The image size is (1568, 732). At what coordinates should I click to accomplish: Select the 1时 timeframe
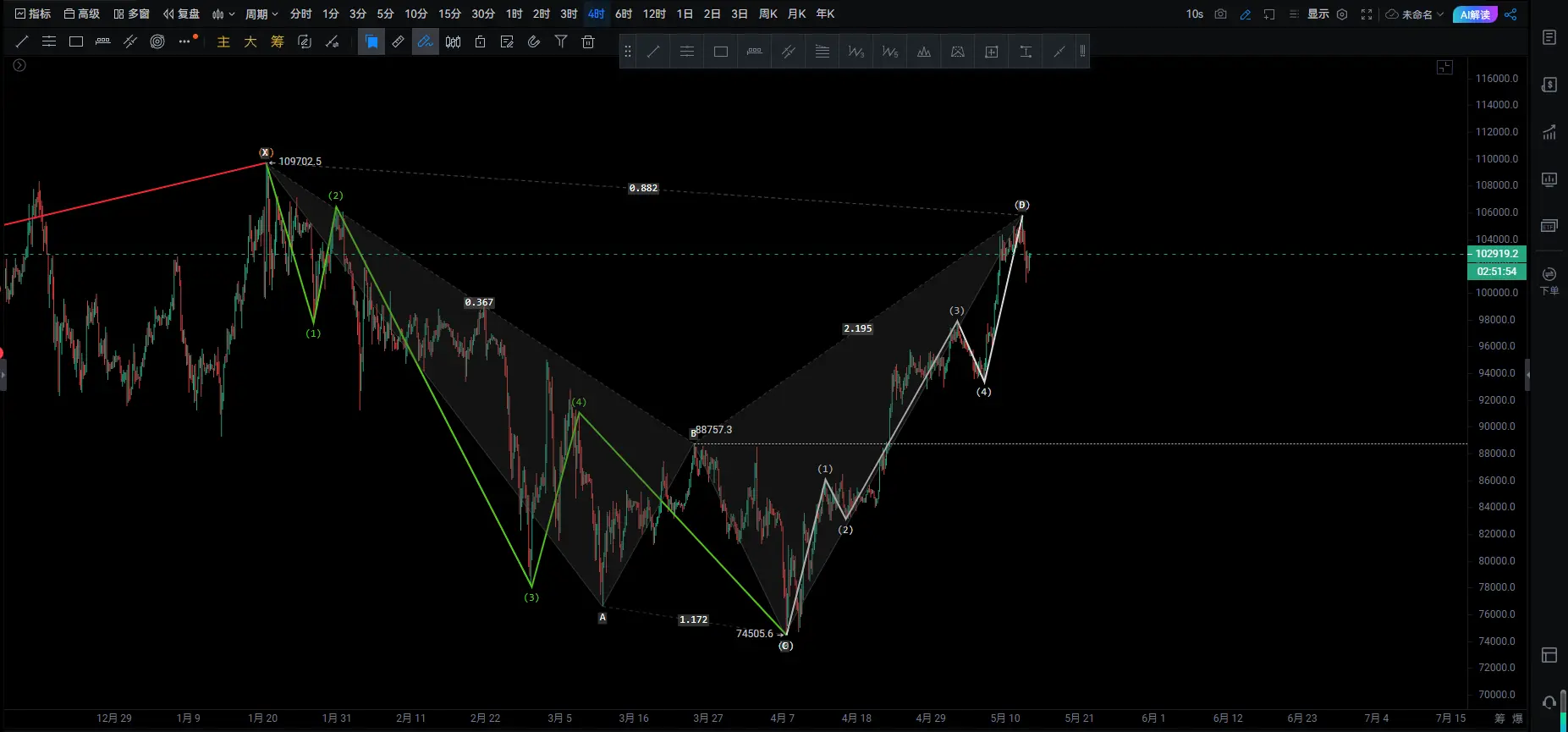(x=514, y=14)
